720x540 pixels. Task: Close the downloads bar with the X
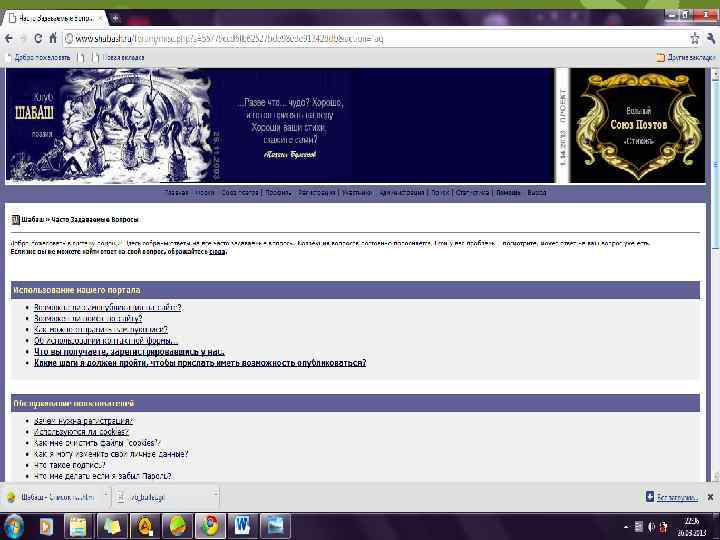[710, 497]
